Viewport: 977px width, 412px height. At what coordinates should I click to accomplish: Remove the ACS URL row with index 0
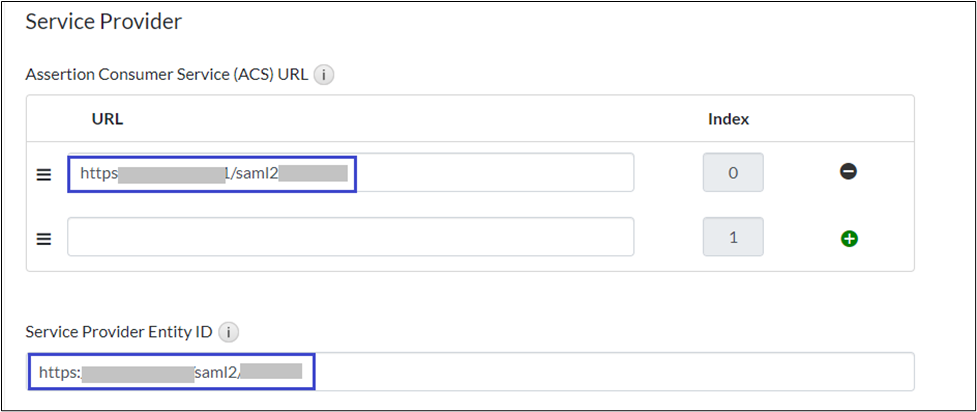click(848, 172)
